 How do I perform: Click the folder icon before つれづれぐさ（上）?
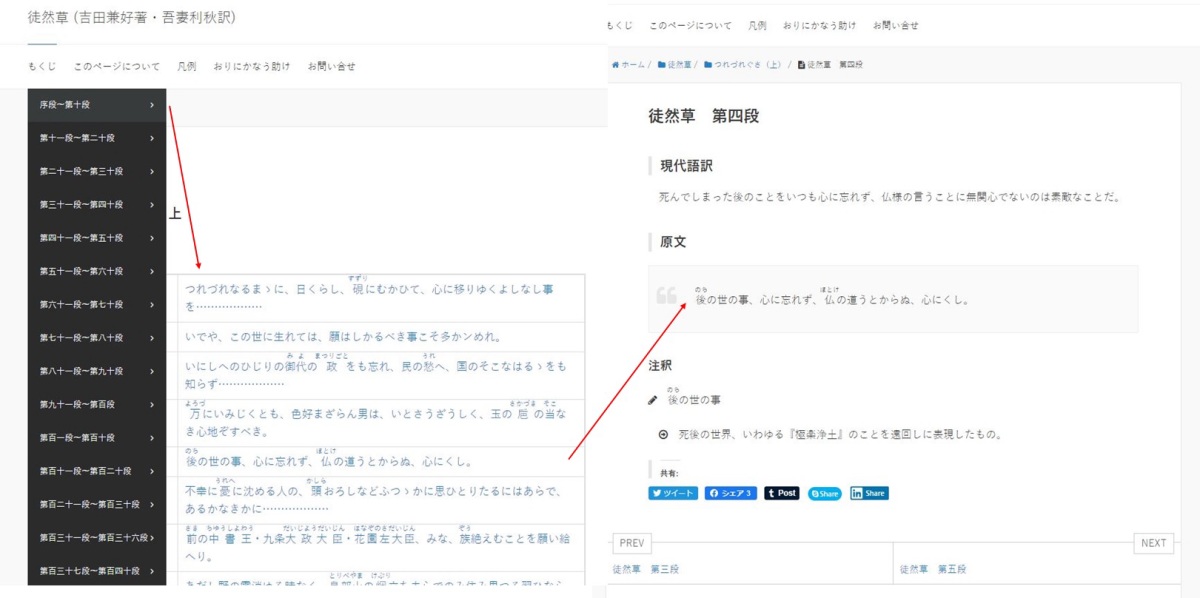point(708,64)
